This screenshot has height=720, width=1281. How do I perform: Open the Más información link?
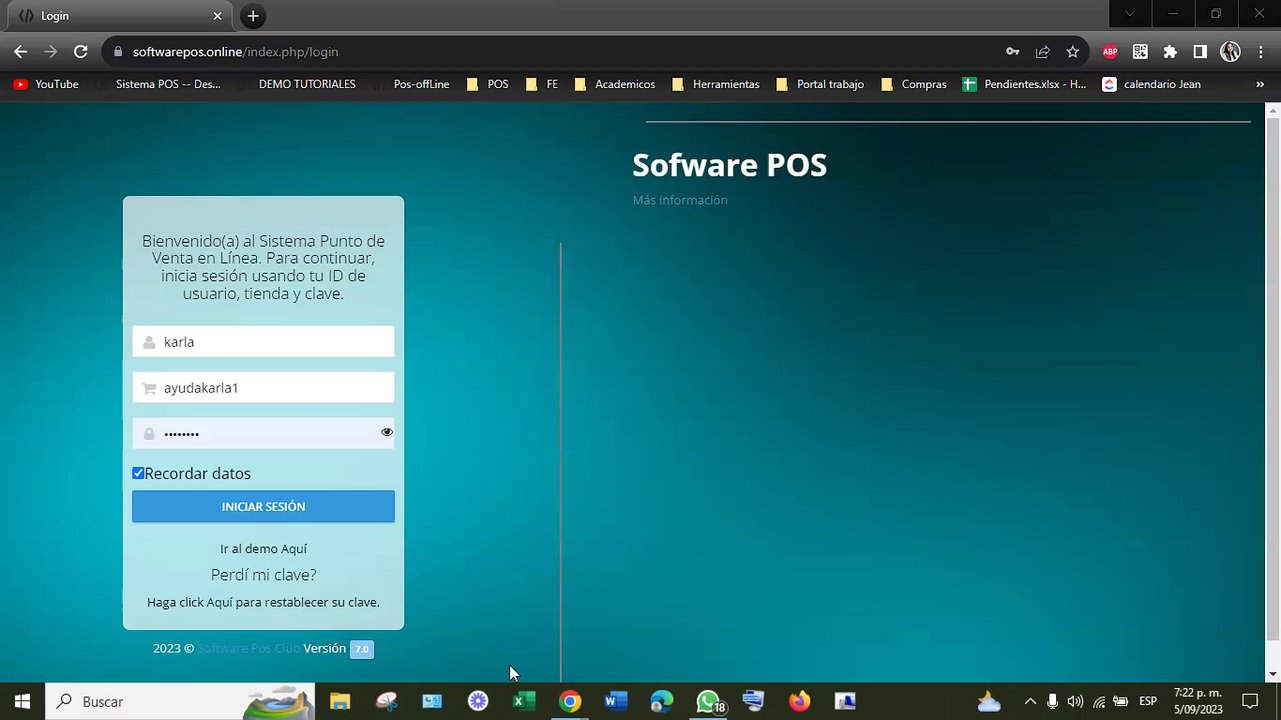point(680,200)
